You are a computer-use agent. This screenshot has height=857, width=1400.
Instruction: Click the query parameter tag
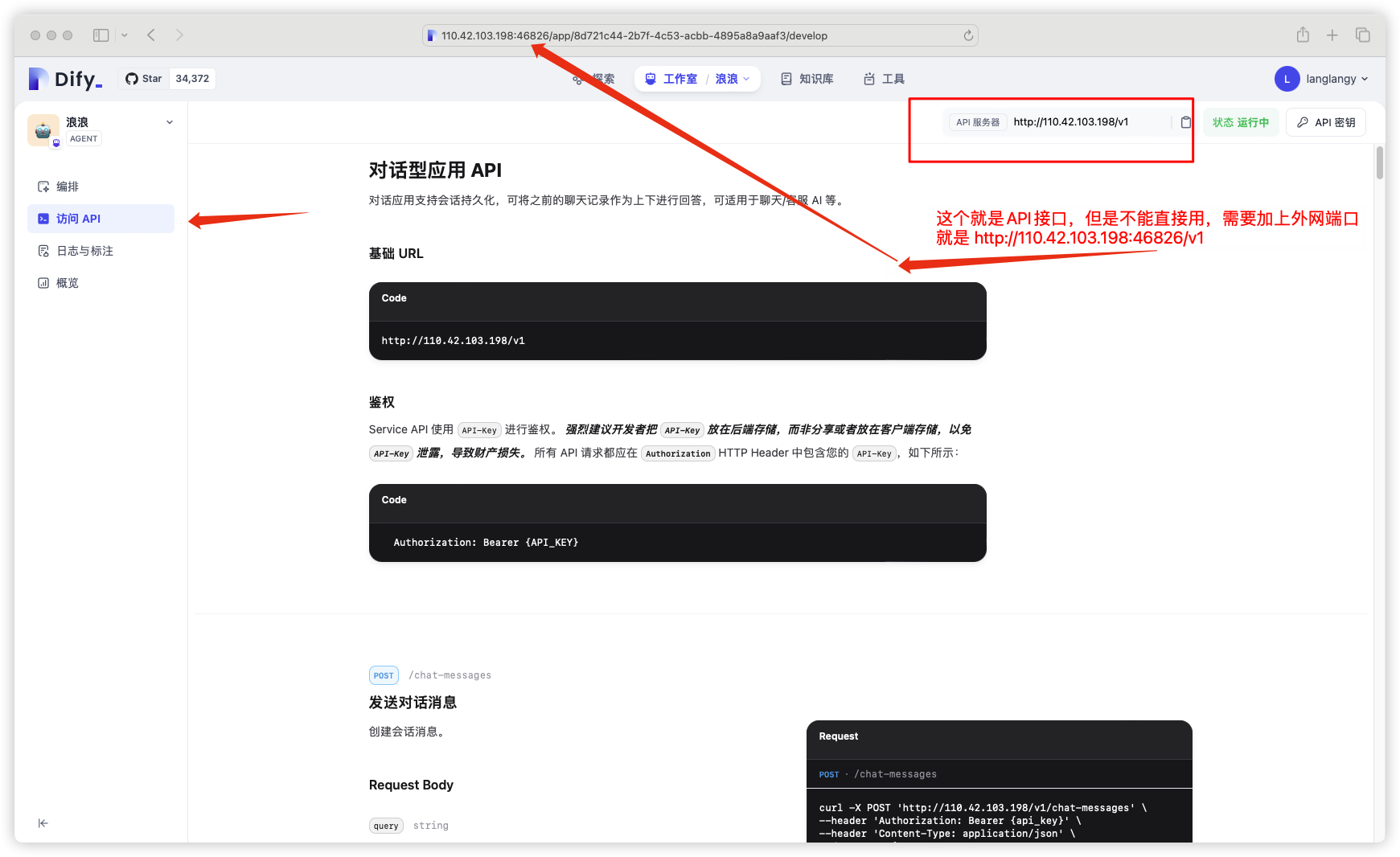(x=386, y=826)
